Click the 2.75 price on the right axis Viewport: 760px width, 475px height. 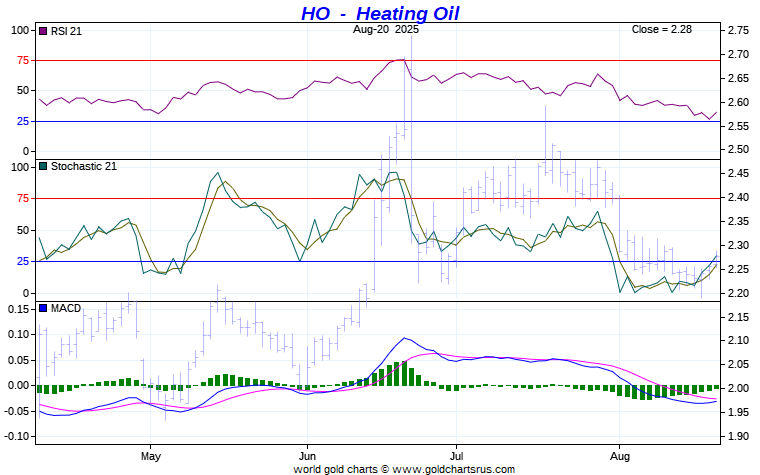[738, 30]
